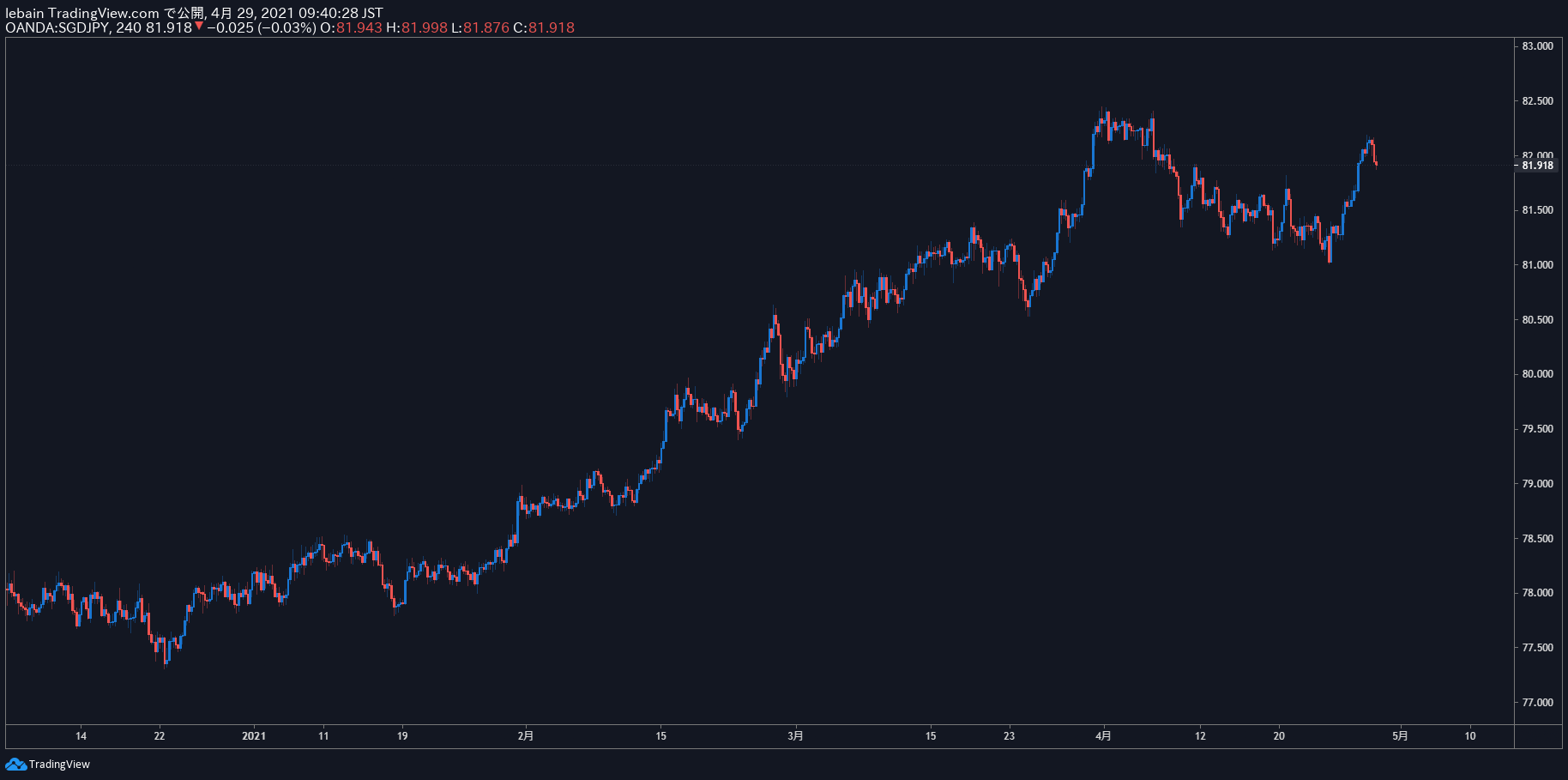Click the 80.000 price axis label
1568x780 pixels.
pos(1537,374)
